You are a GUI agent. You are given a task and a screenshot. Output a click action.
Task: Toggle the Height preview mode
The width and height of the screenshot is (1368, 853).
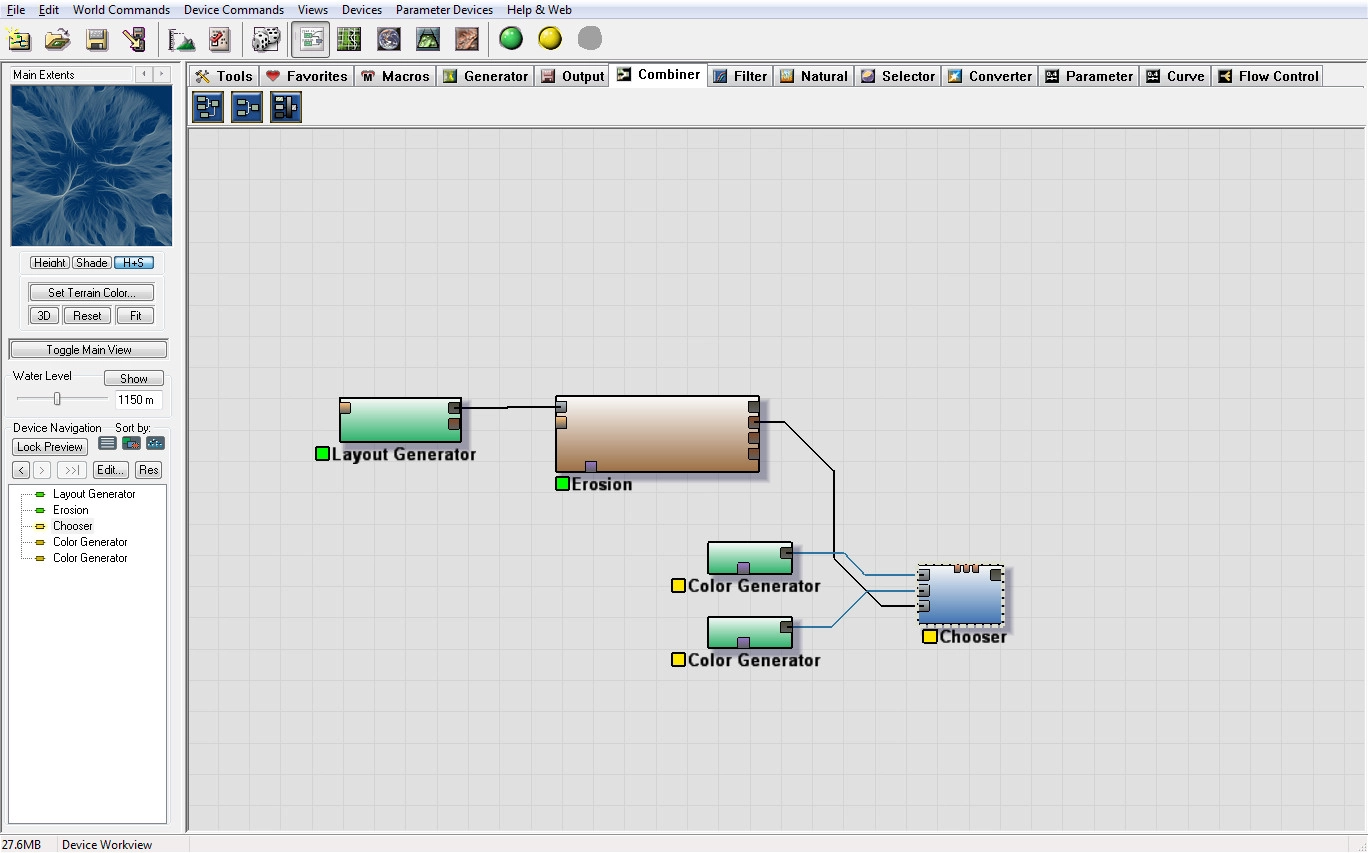coord(49,263)
